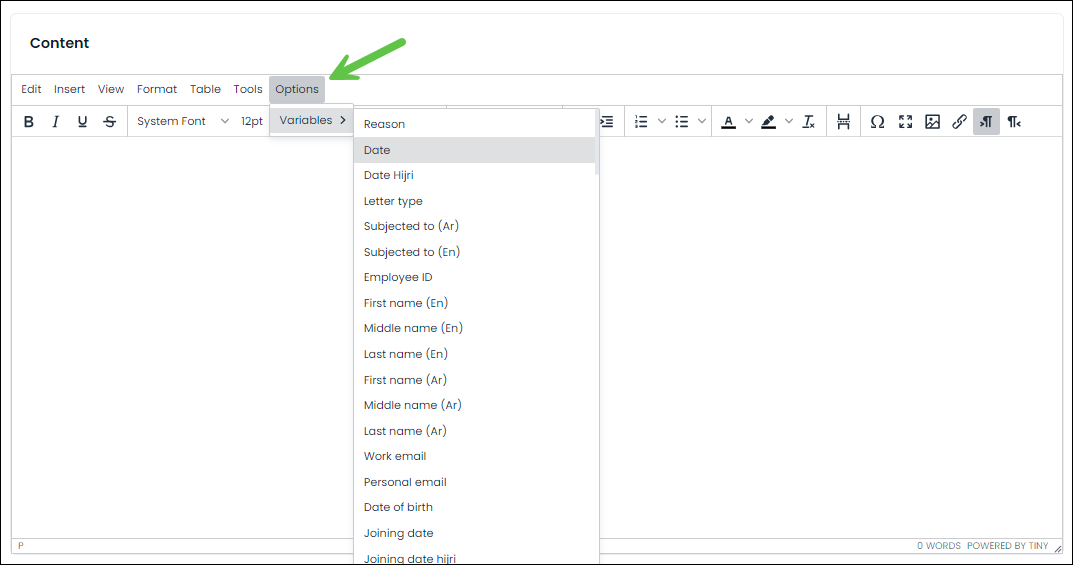This screenshot has width=1073, height=565.
Task: Toggle left-to-right text direction
Action: [986, 122]
